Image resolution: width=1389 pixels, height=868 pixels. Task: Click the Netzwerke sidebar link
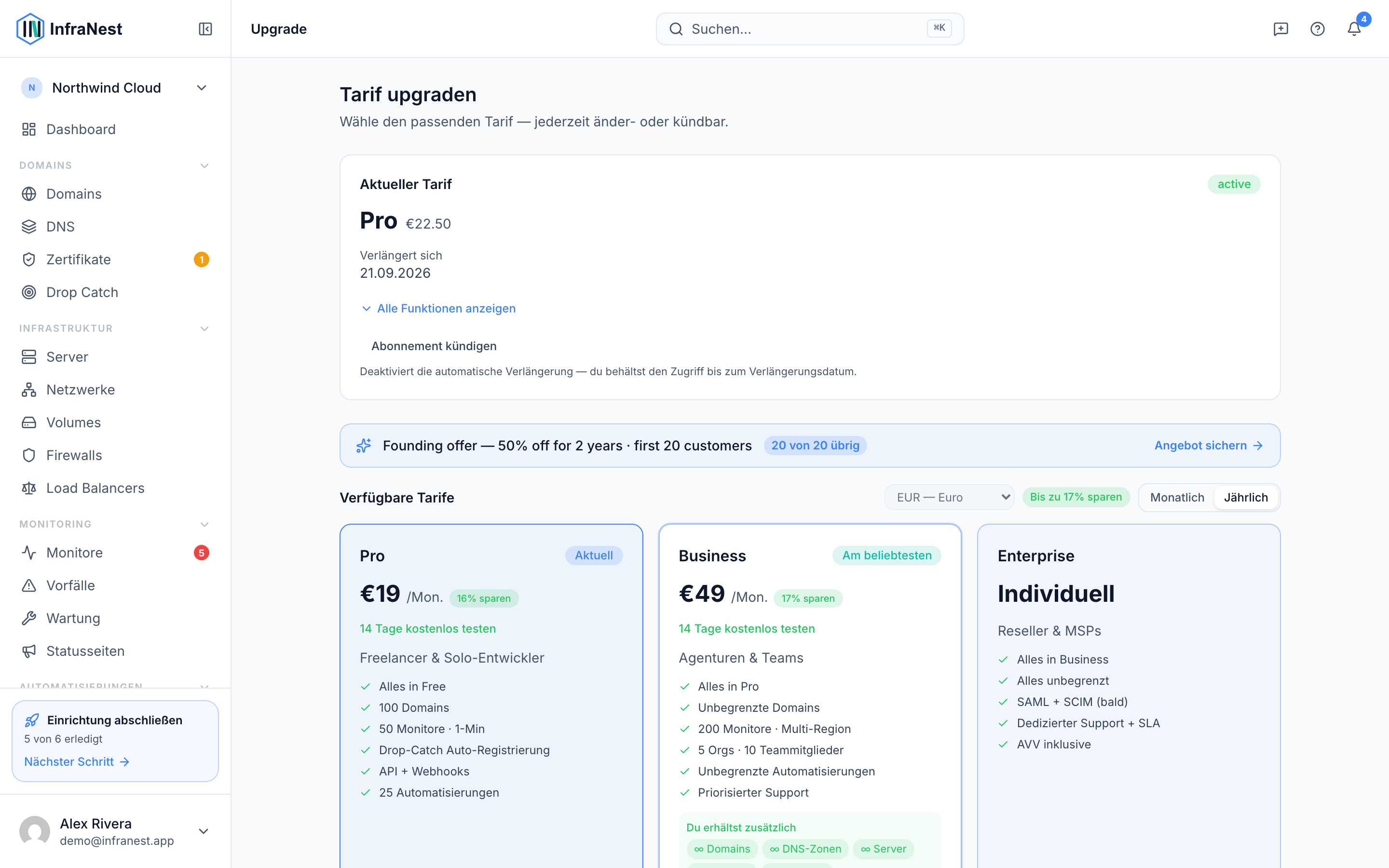[115, 390]
